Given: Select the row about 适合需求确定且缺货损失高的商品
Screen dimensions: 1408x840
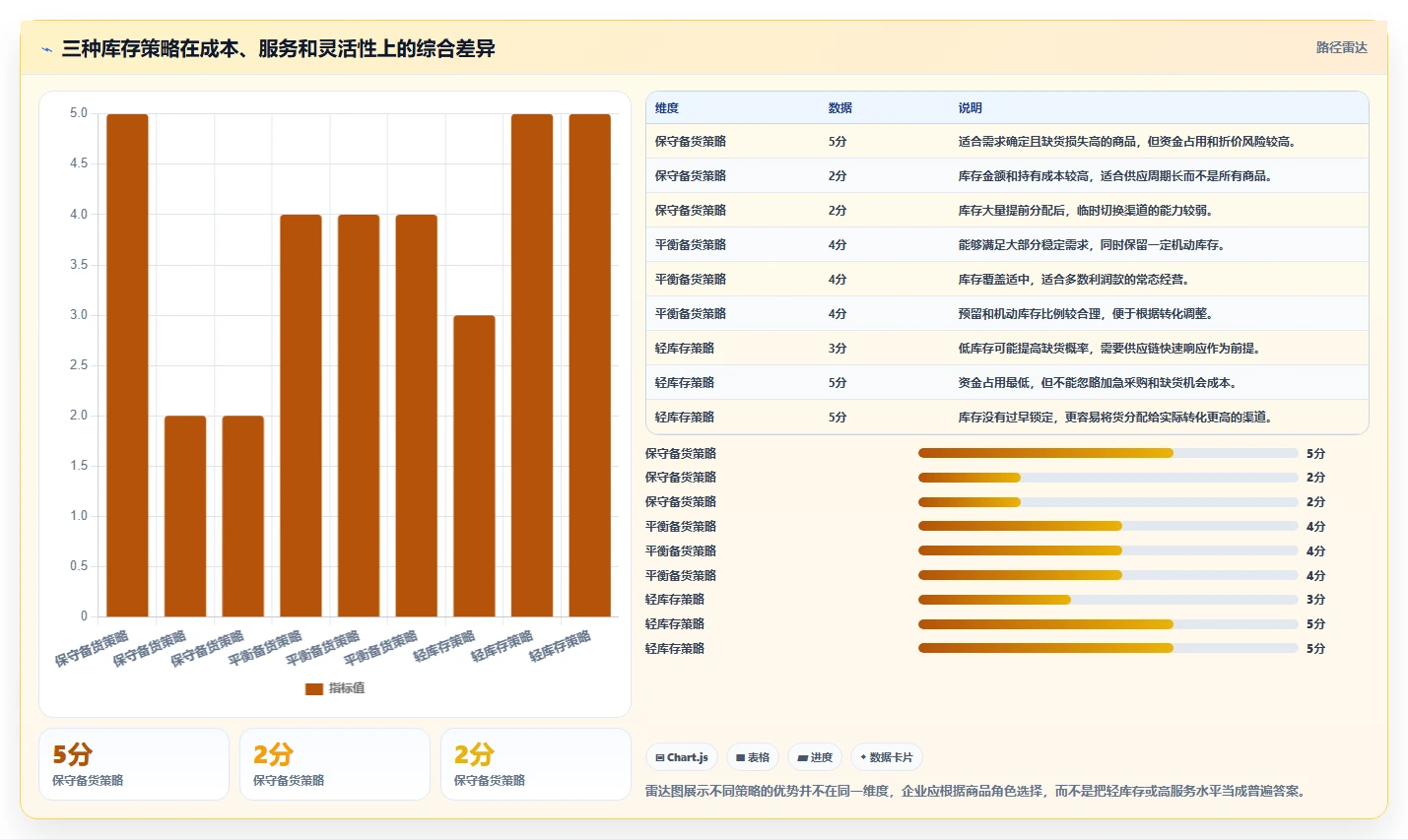Looking at the screenshot, I should [1007, 142].
